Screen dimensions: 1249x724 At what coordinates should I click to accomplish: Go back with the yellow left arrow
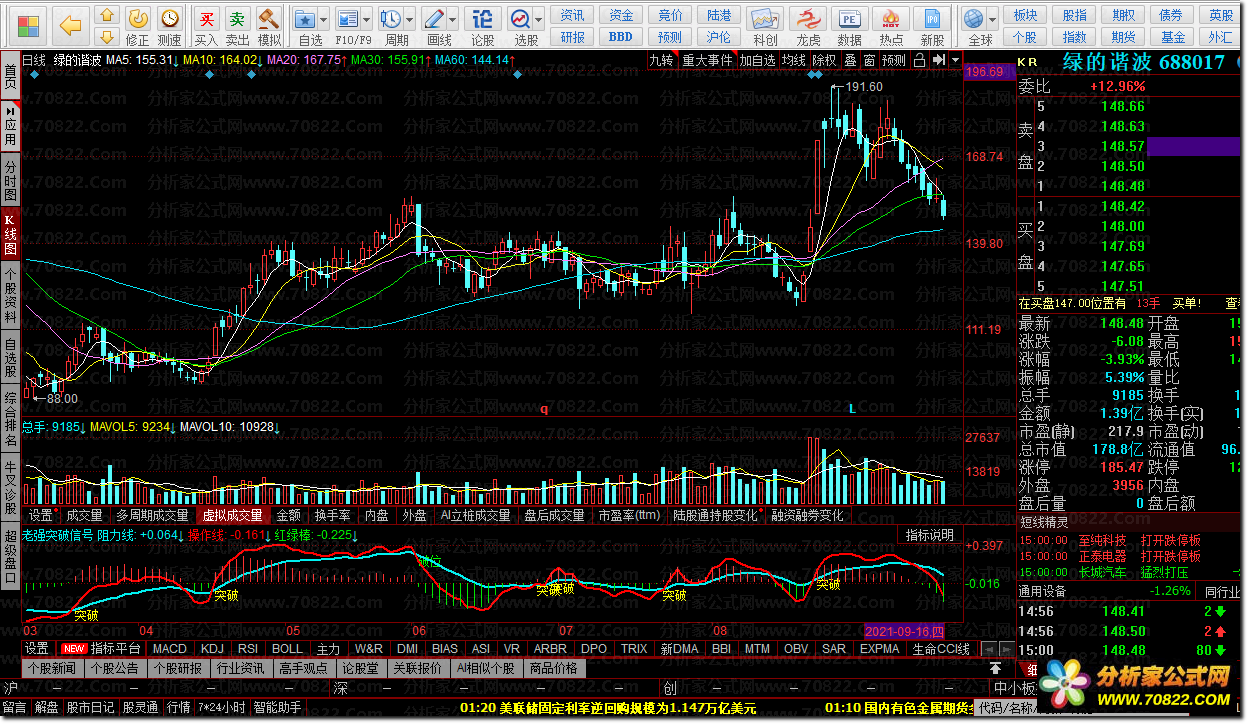[x=70, y=24]
